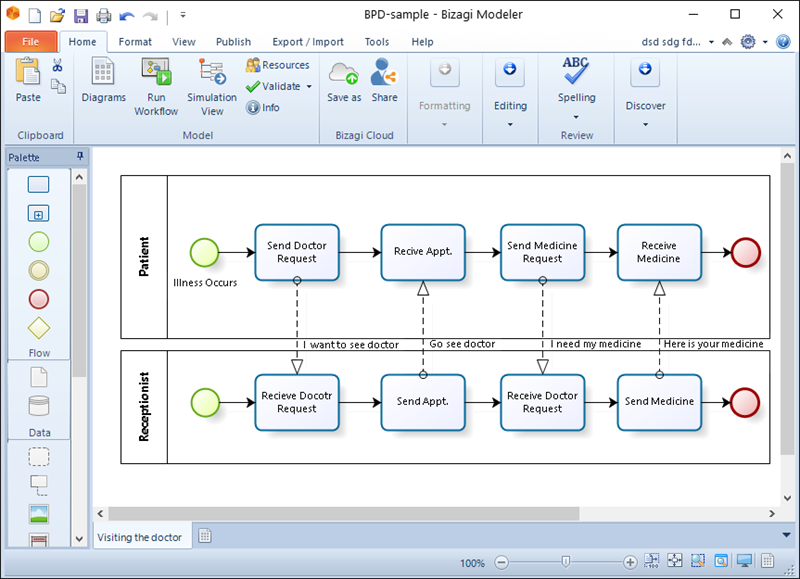Click the zoom slider handle

565,562
